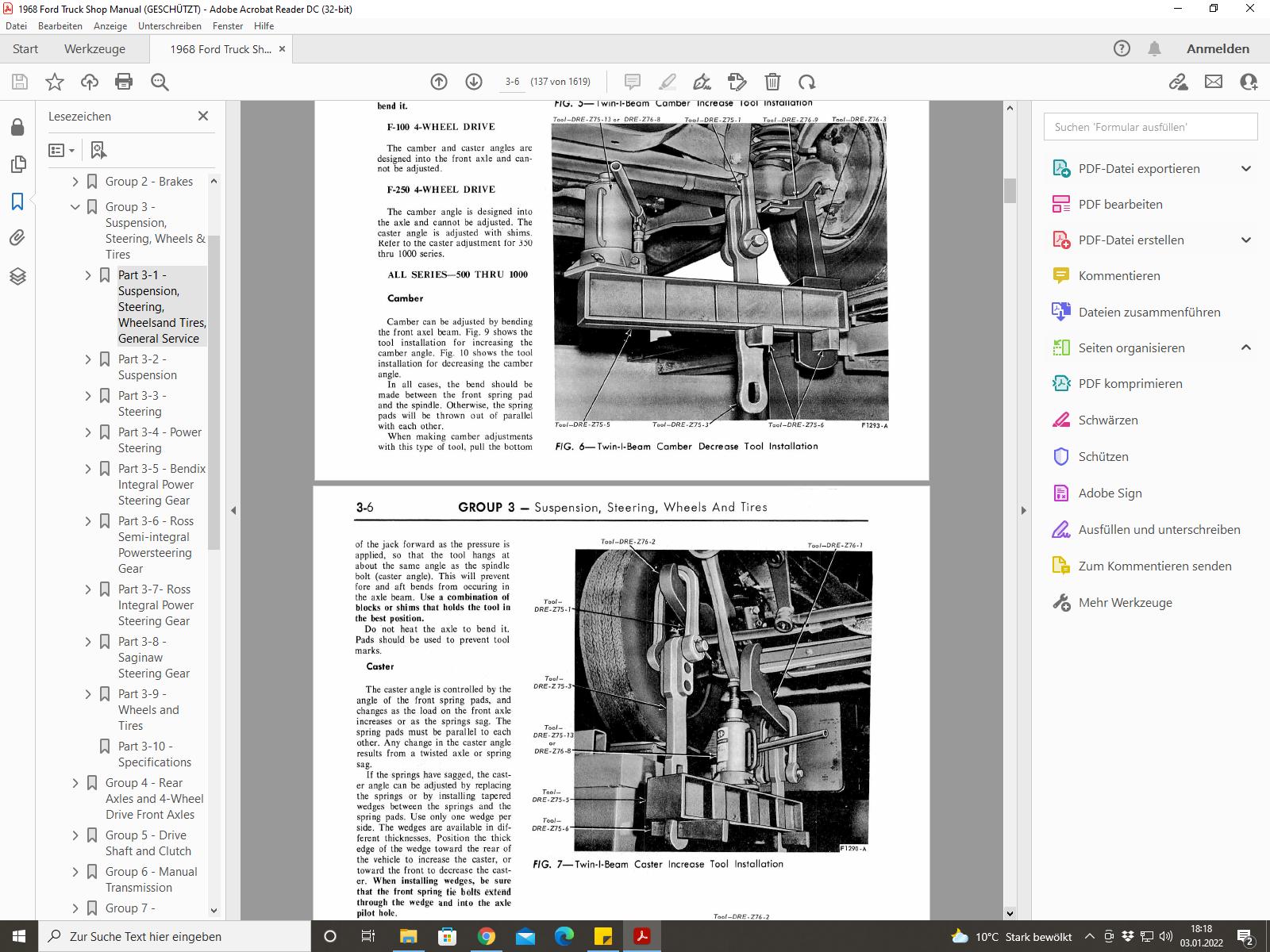Open the layers panel icon
This screenshot has width=1270, height=952.
point(17,276)
